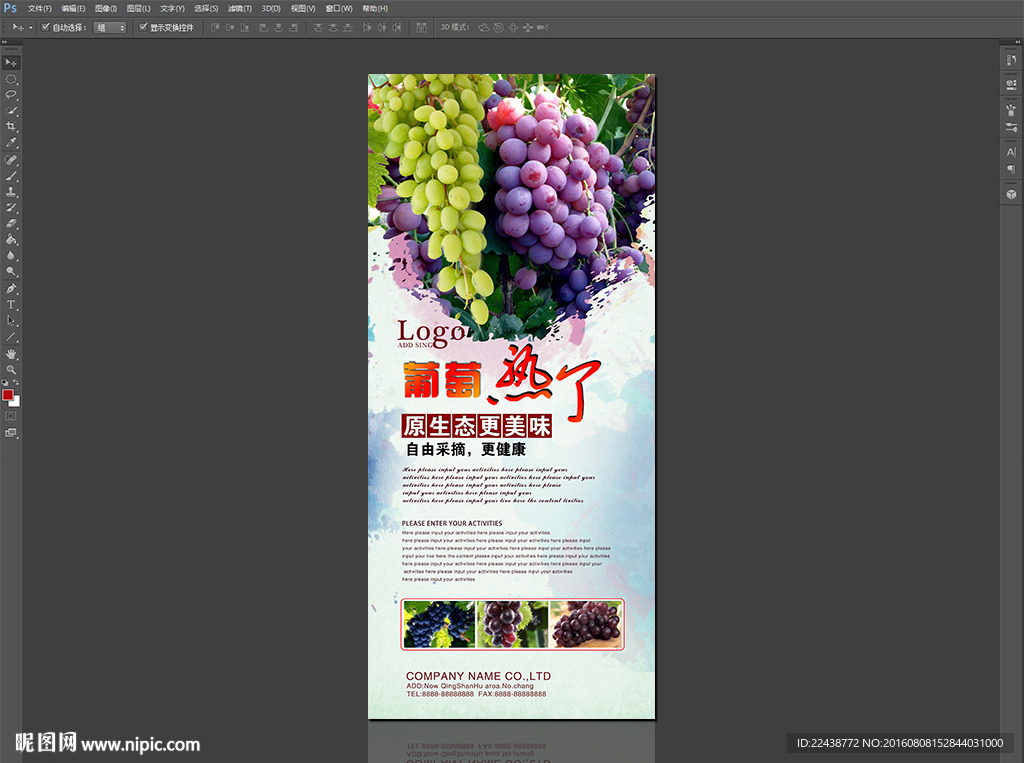Click the red foreground color swatch
Viewport: 1024px width, 763px height.
pos(7,395)
